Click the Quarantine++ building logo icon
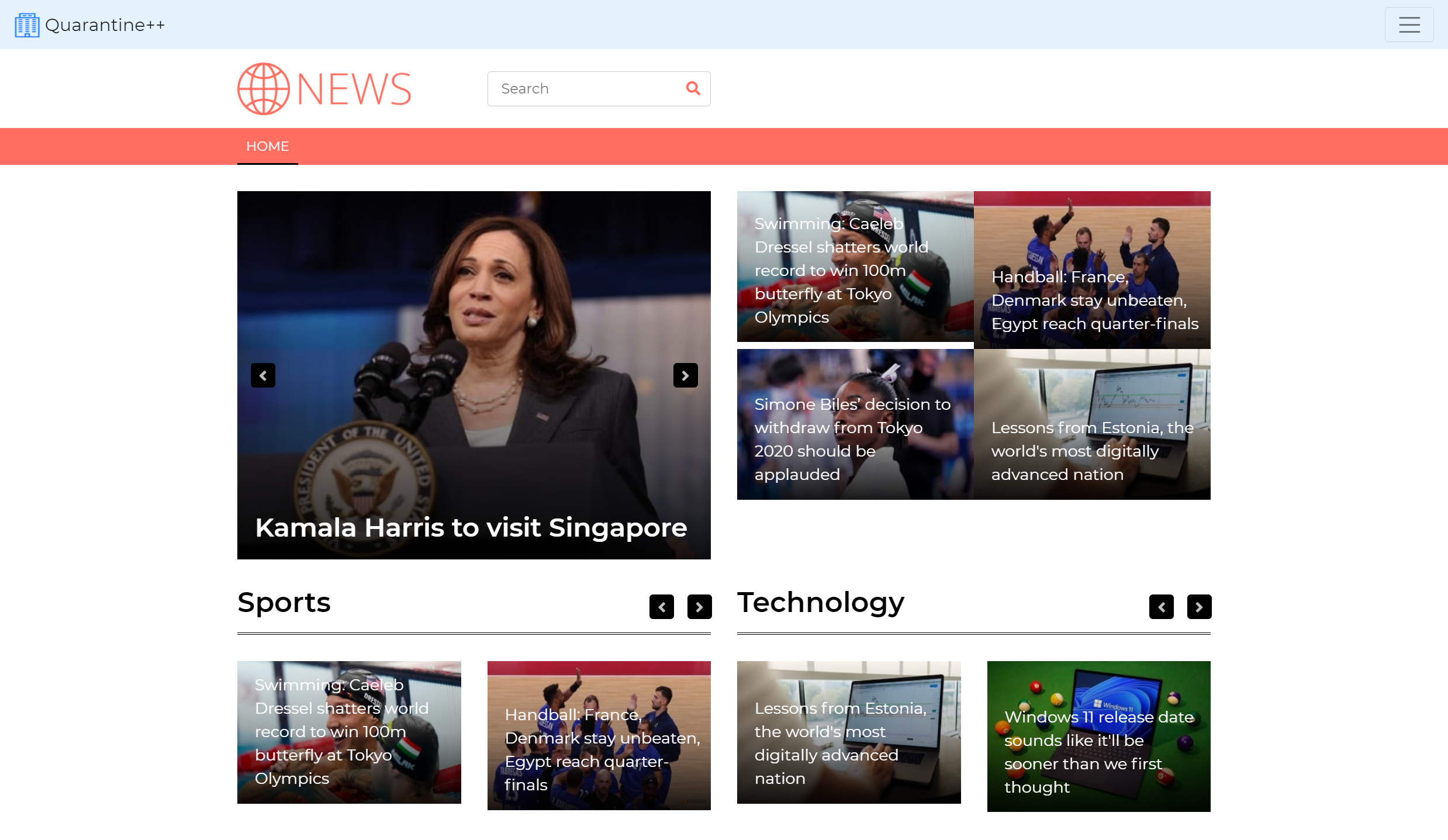 (27, 25)
